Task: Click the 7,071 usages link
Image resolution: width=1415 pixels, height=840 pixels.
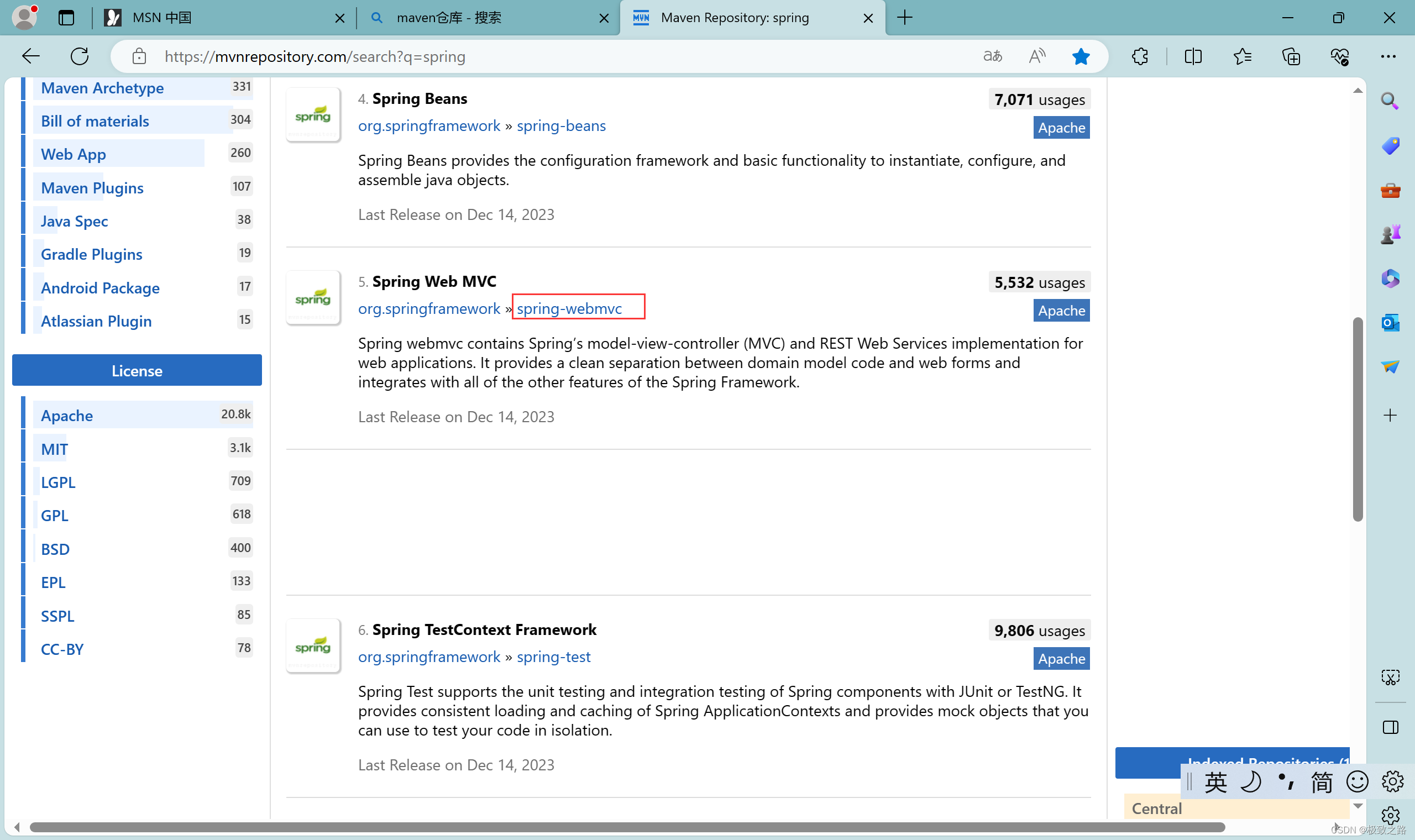Action: [1039, 99]
